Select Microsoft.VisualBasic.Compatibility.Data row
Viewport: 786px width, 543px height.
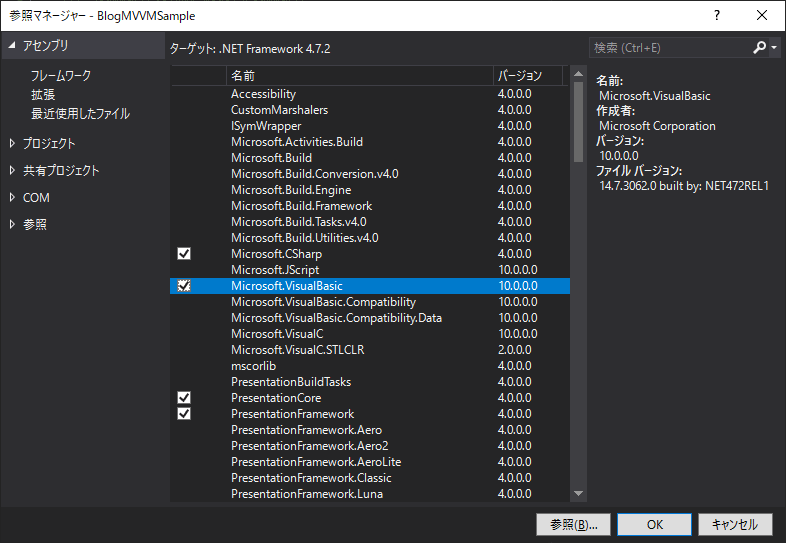click(x=370, y=318)
